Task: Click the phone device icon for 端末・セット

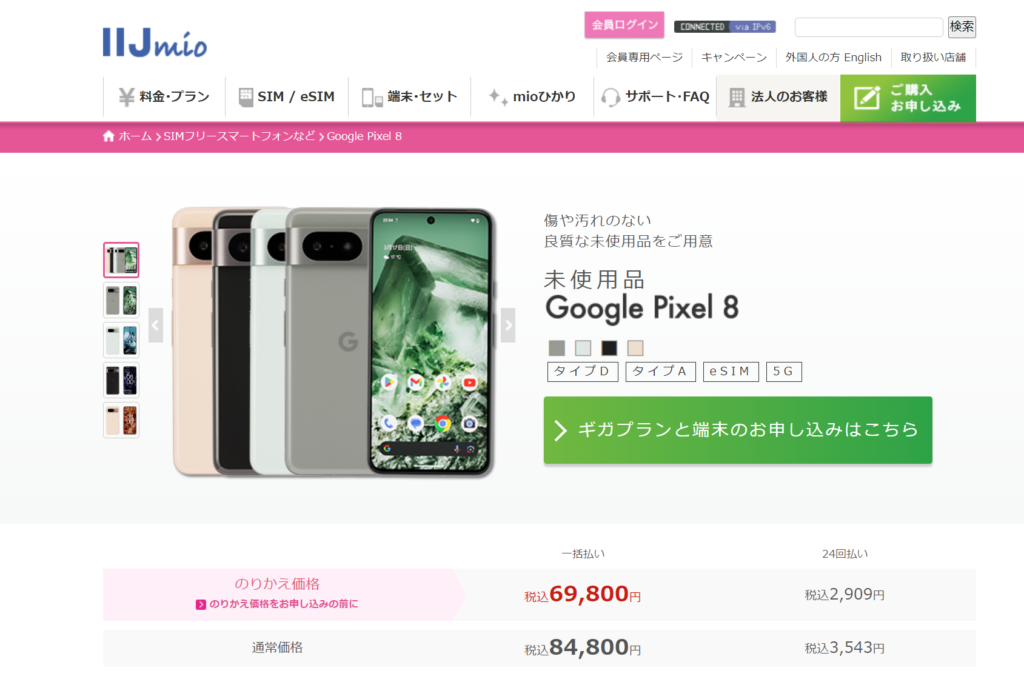Action: click(x=372, y=97)
